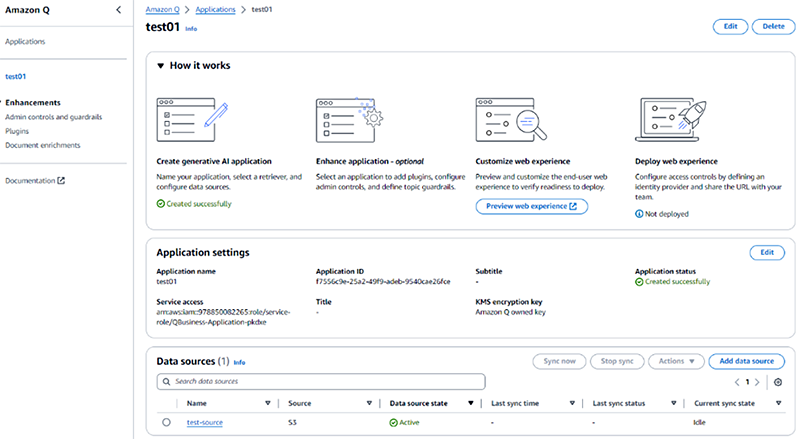800x439 pixels.
Task: Open the Applications sidebar link
Action: (25, 41)
